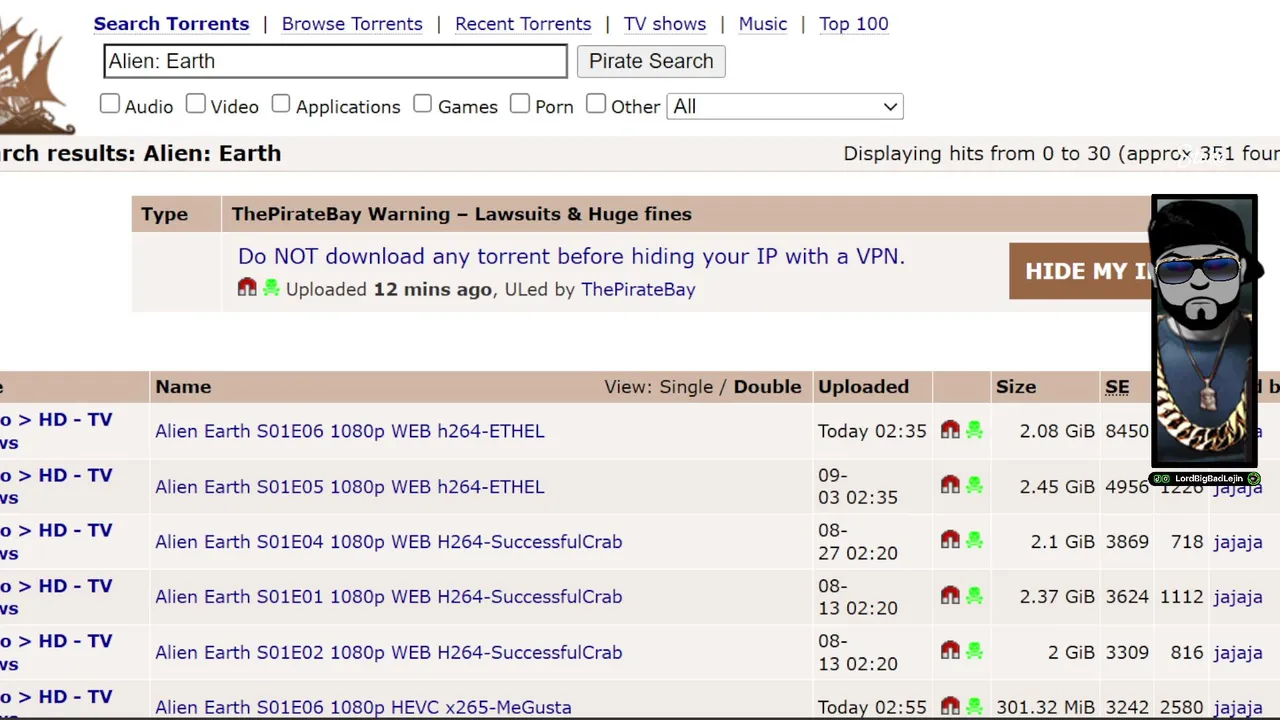
Task: Open jajaja uploader on S01E04 row
Action: (x=1238, y=542)
